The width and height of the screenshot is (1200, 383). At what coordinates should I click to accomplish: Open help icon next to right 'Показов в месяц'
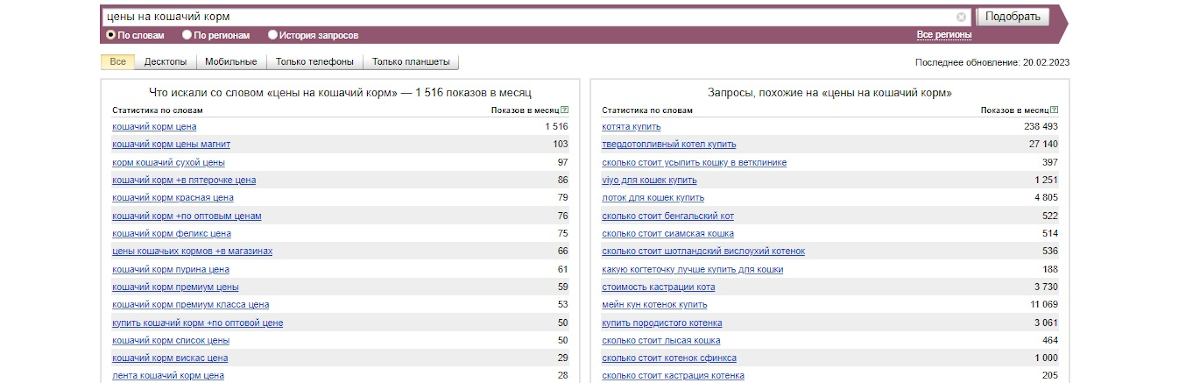click(x=1055, y=110)
